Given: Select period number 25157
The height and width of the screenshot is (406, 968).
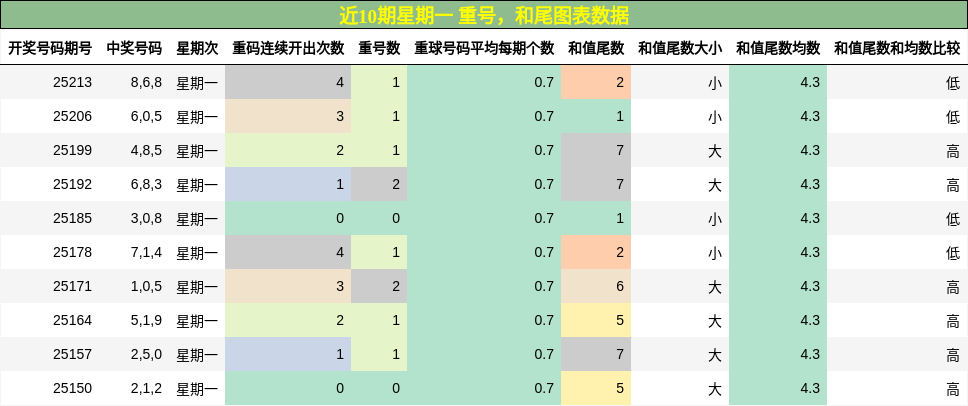Looking at the screenshot, I should click(72, 354).
